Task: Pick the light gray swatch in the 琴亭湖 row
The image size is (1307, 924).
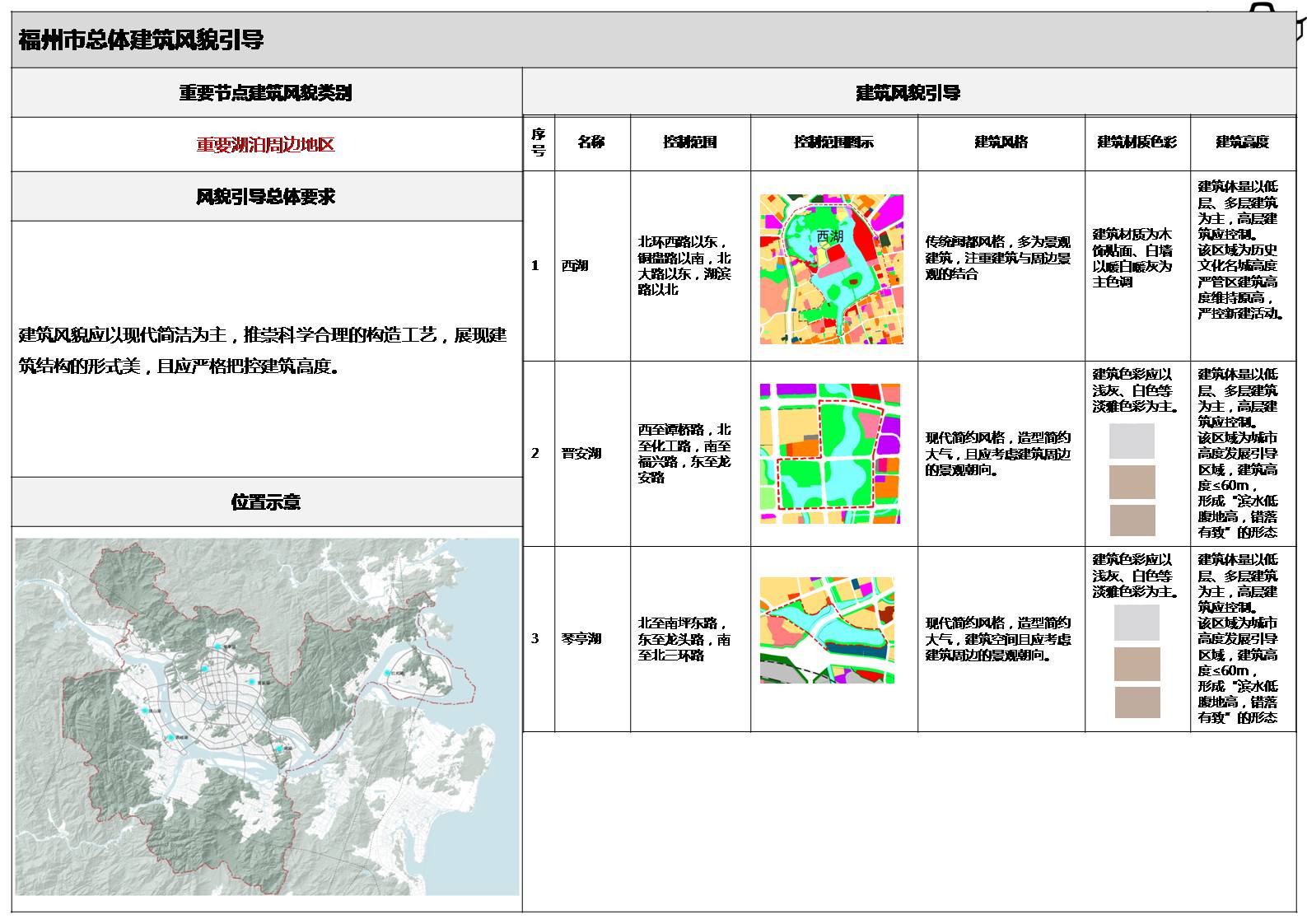Action: 1137,623
